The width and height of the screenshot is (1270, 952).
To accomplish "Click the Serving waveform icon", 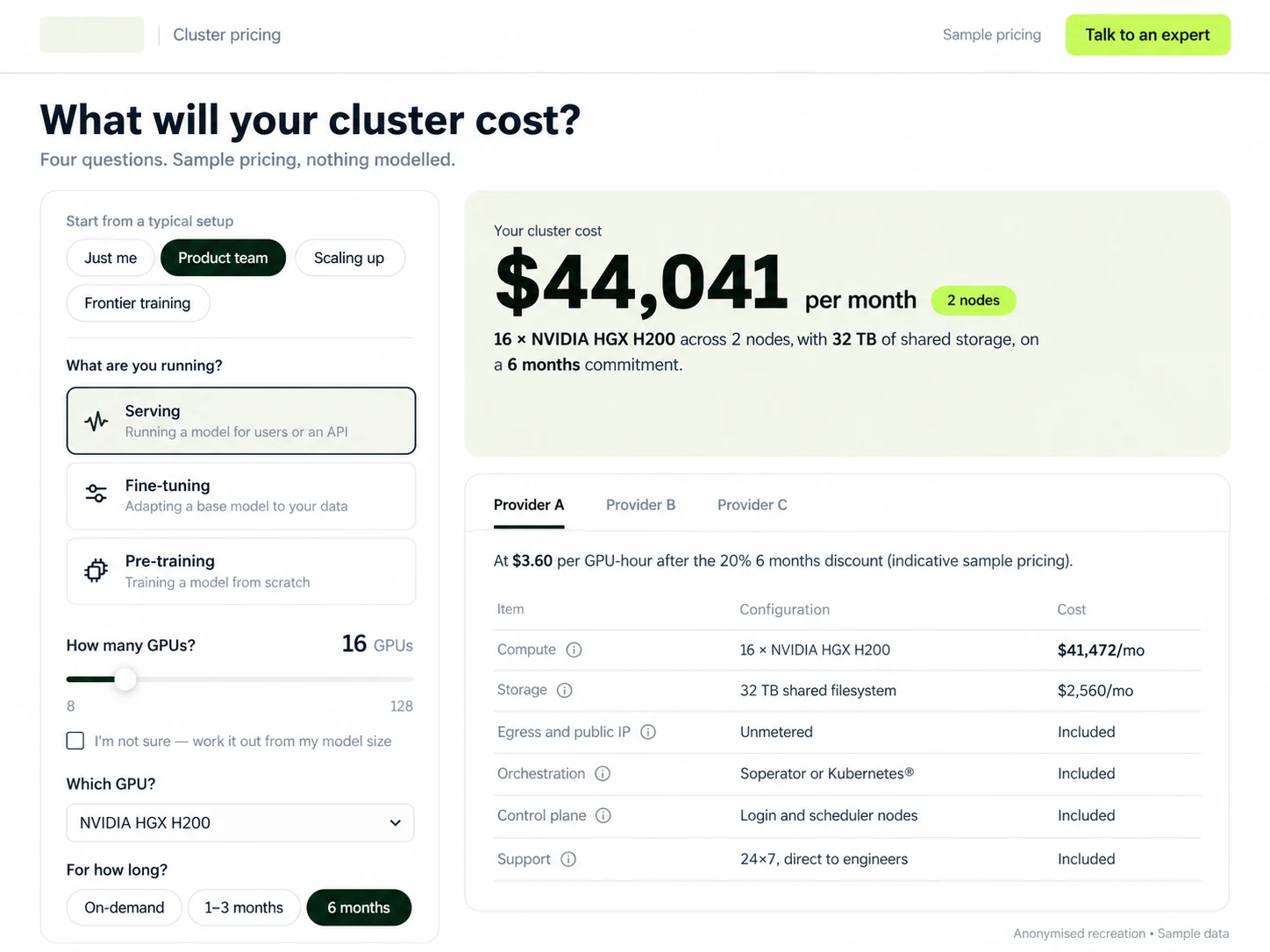I will point(96,421).
